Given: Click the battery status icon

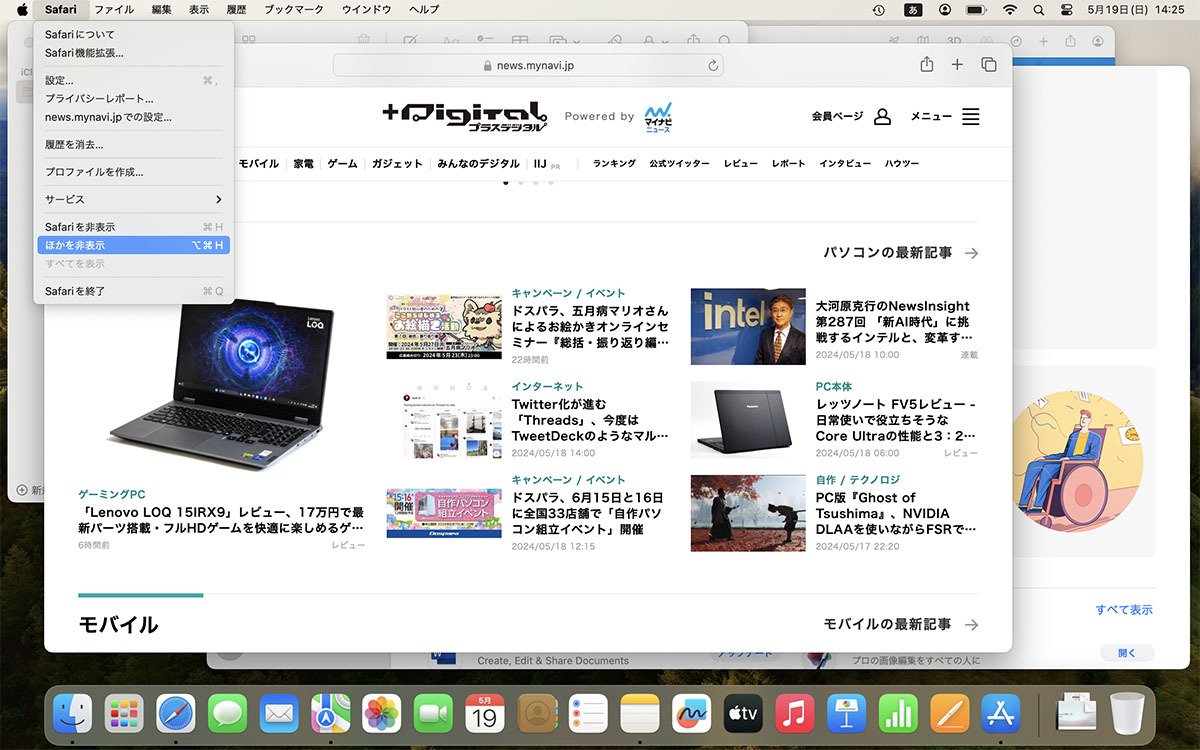Looking at the screenshot, I should [x=976, y=10].
